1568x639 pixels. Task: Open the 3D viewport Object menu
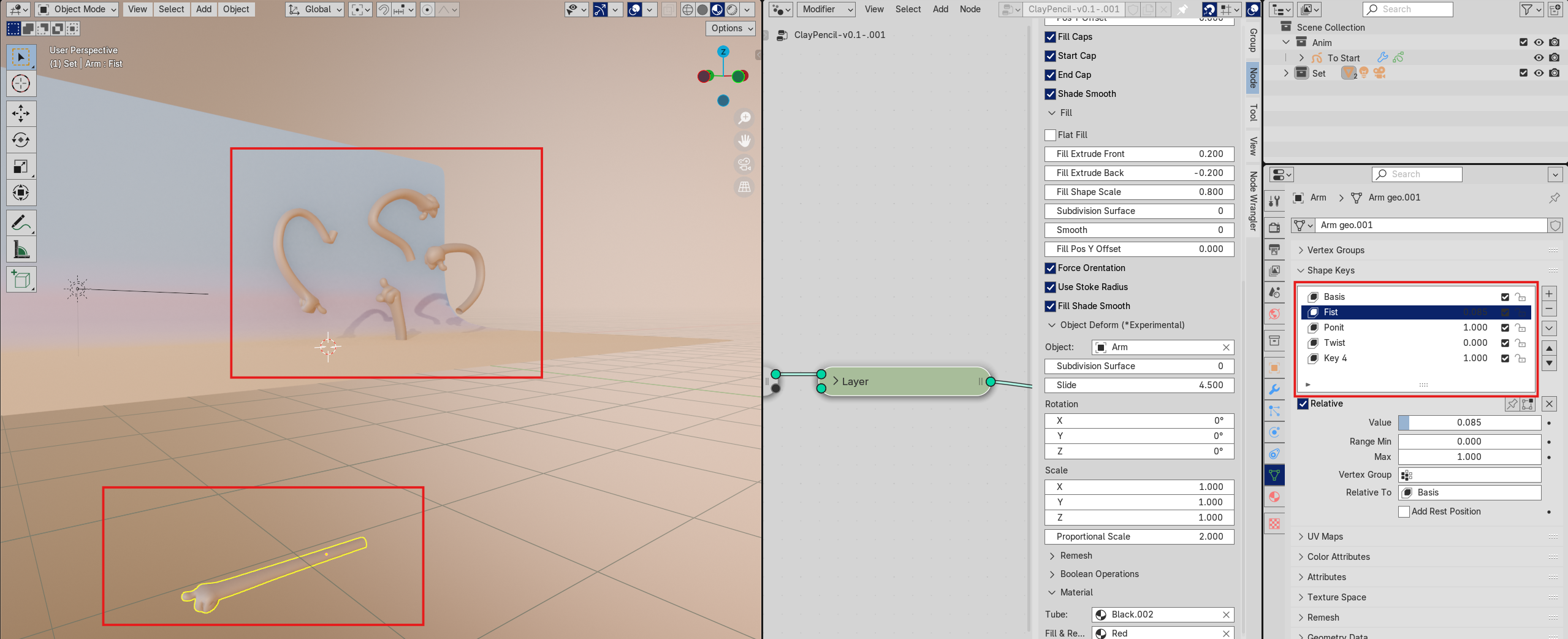[236, 9]
